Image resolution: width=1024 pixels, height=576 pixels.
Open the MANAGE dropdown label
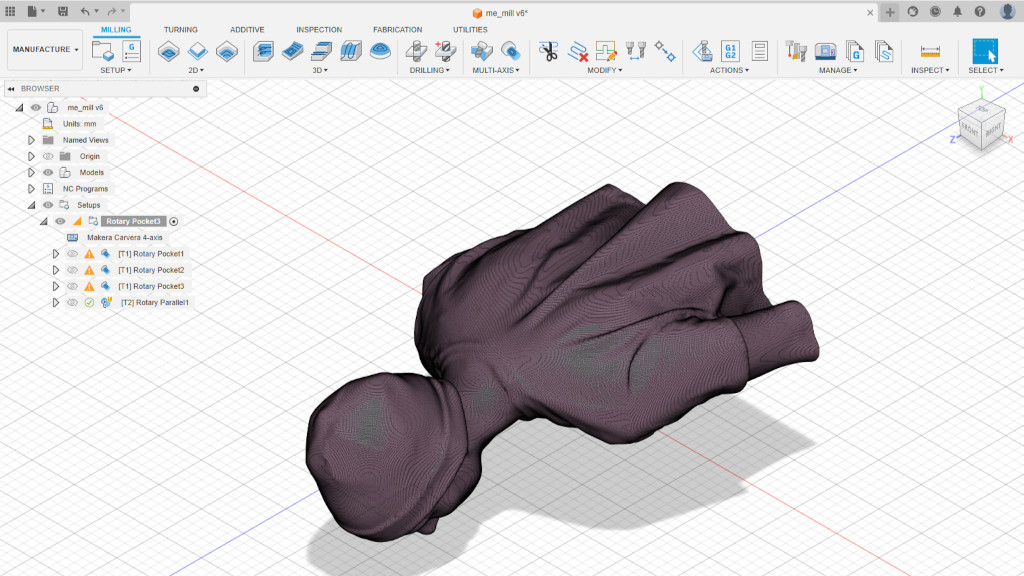click(x=838, y=70)
